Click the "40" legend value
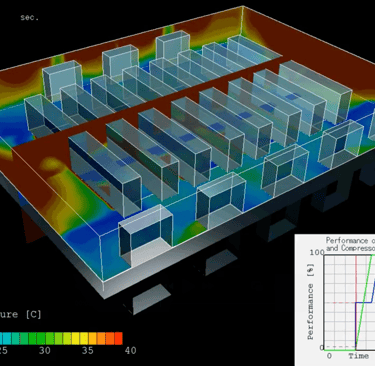 130,351
